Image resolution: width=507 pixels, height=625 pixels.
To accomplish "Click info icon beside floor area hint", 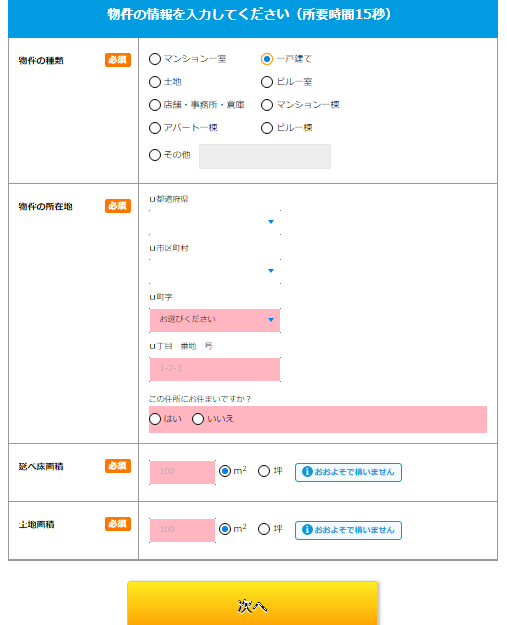I will coord(307,472).
